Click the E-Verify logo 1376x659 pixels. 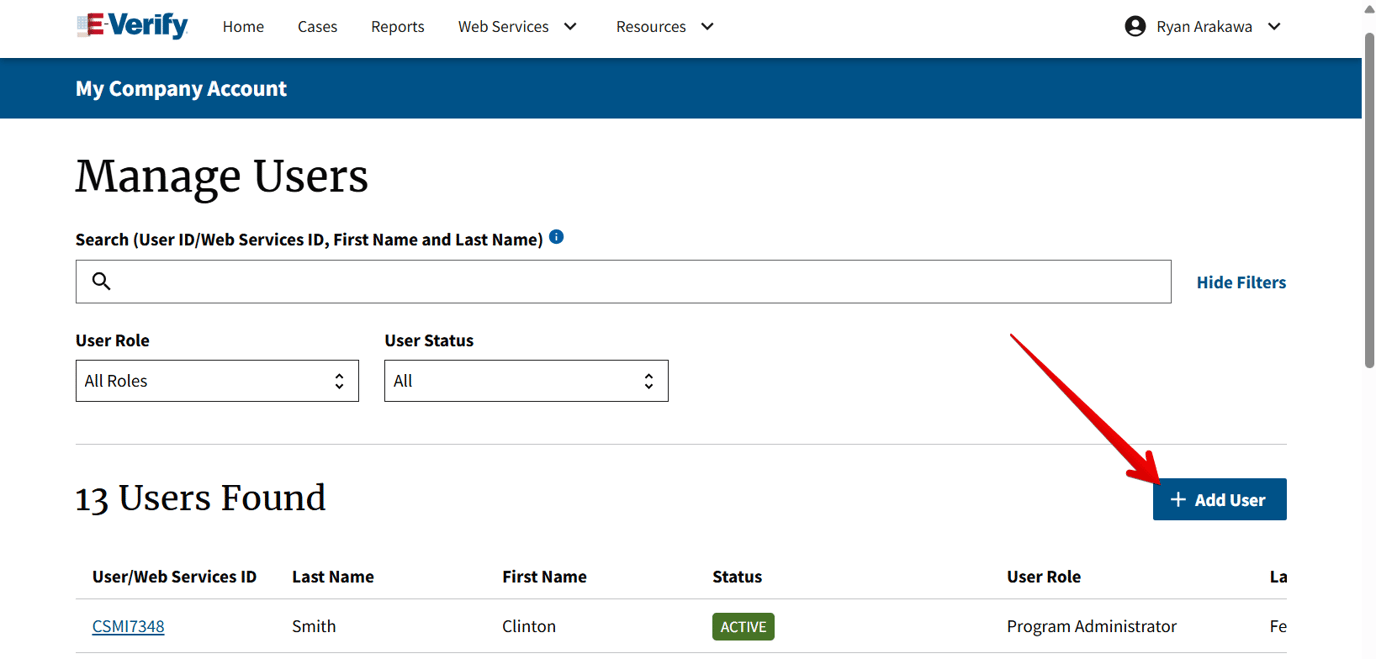point(131,26)
